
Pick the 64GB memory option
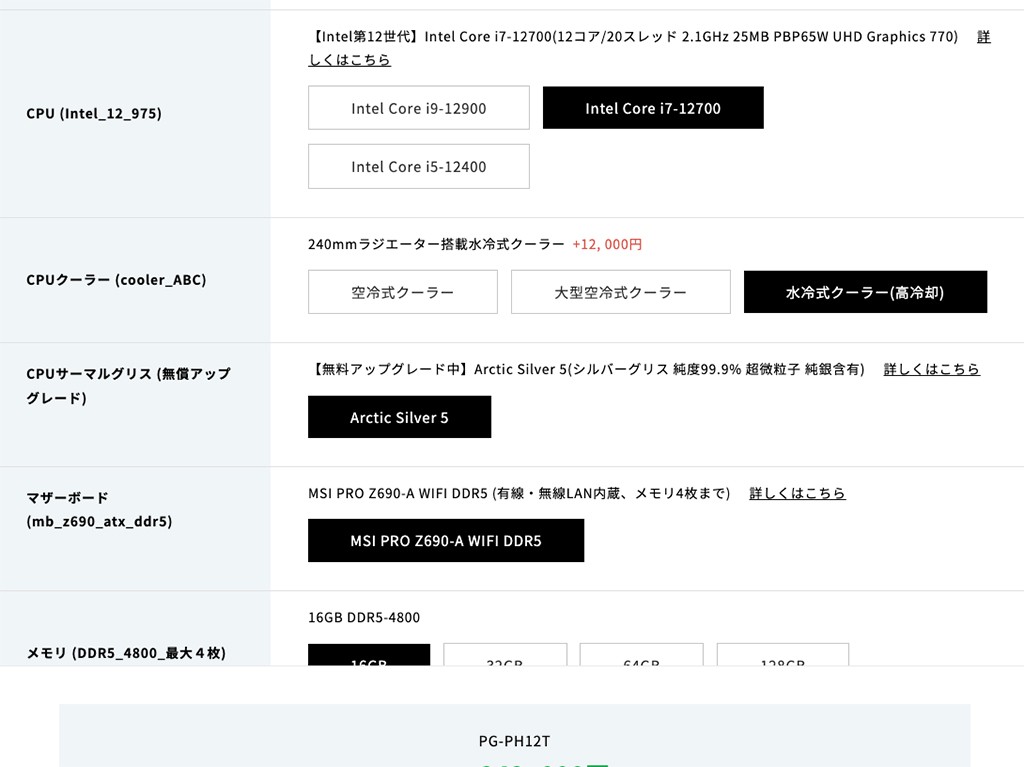point(641,656)
